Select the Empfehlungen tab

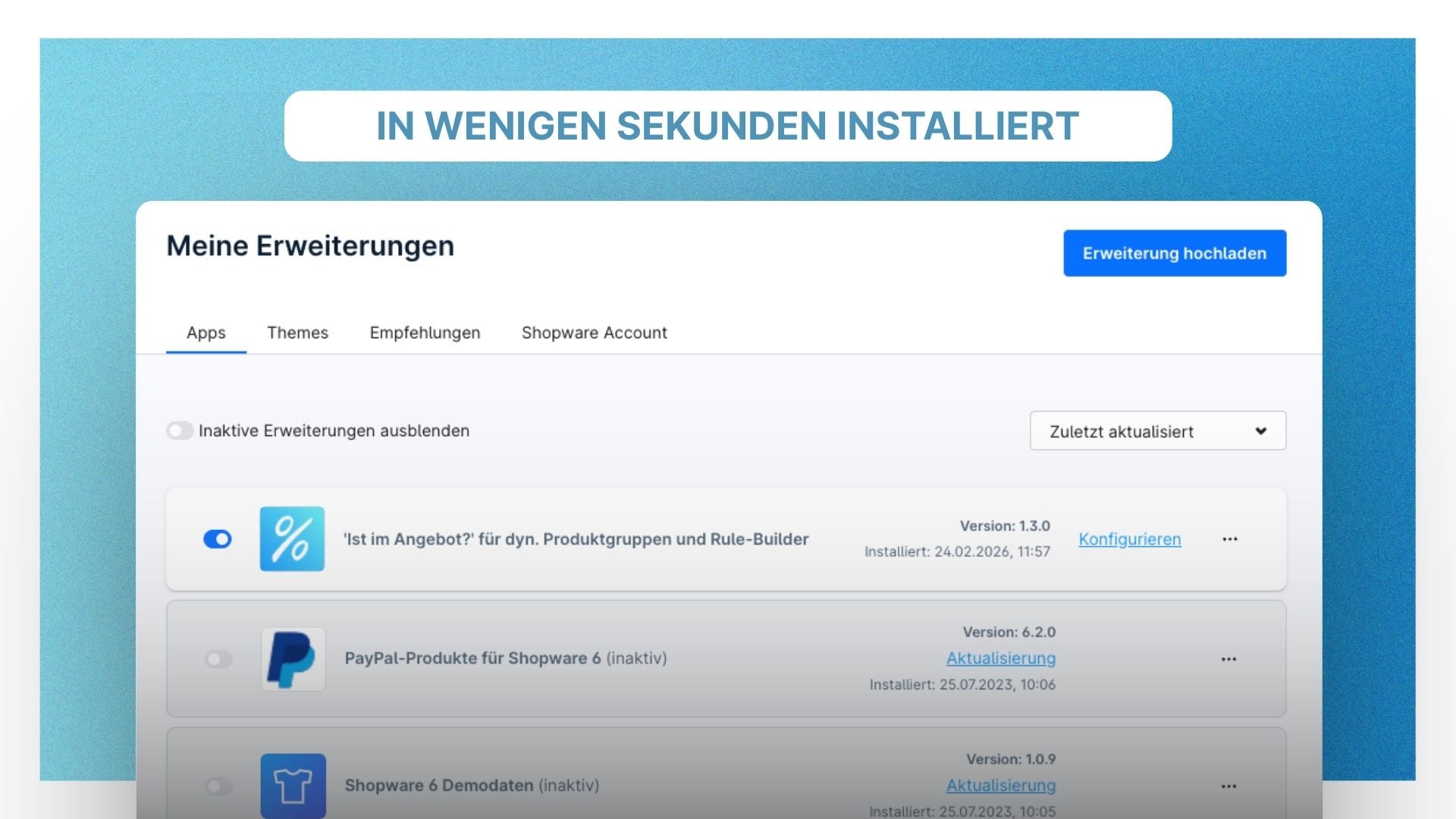425,333
